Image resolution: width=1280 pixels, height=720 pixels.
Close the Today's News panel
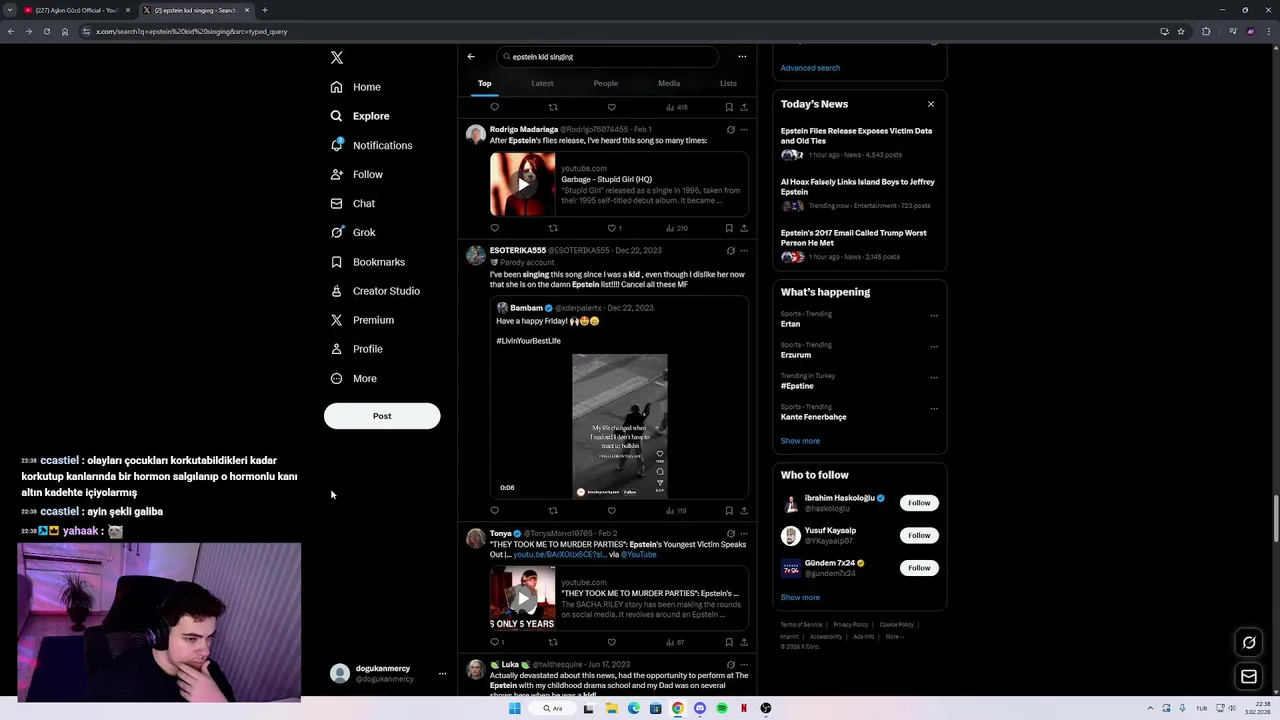pos(931,104)
